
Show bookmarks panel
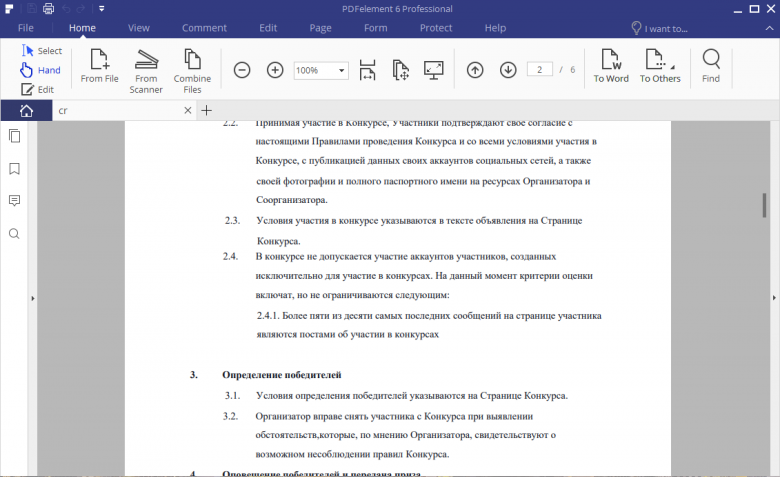[14, 169]
